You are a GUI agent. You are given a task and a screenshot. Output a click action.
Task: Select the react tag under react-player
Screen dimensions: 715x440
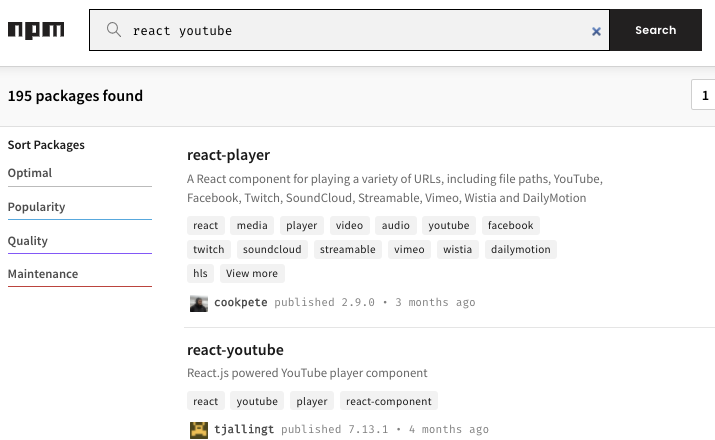(206, 225)
